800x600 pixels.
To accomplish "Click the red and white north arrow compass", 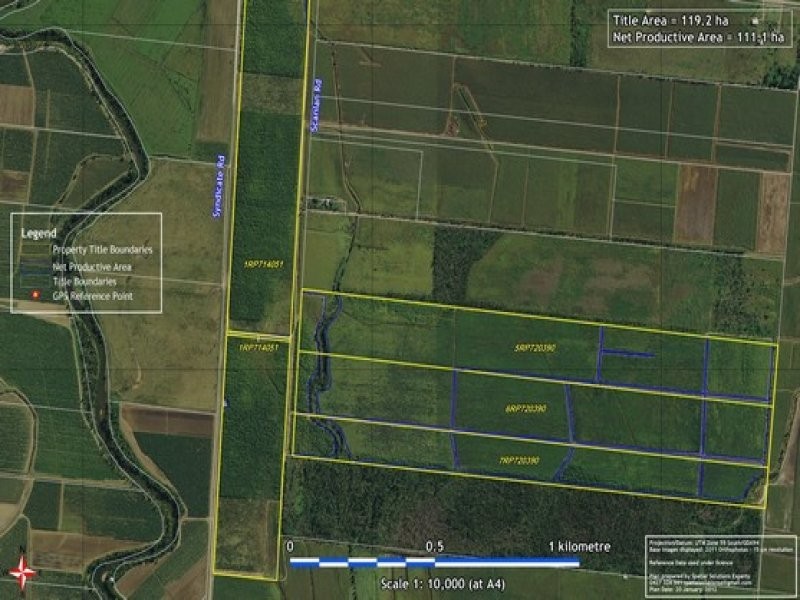I will pos(22,570).
